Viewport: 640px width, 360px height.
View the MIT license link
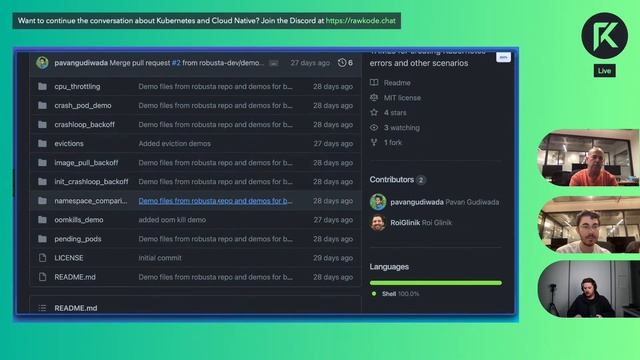402,98
